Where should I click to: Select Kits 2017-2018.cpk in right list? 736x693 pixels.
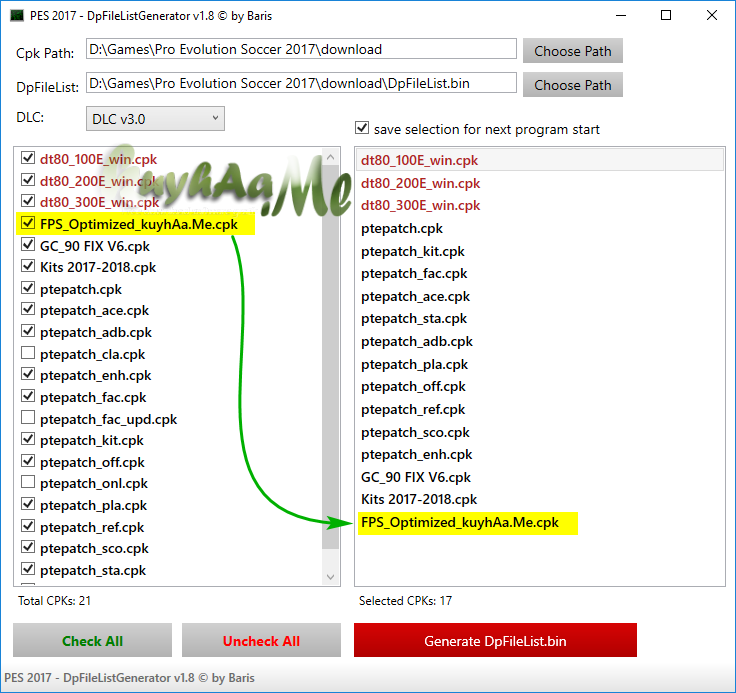(539, 500)
